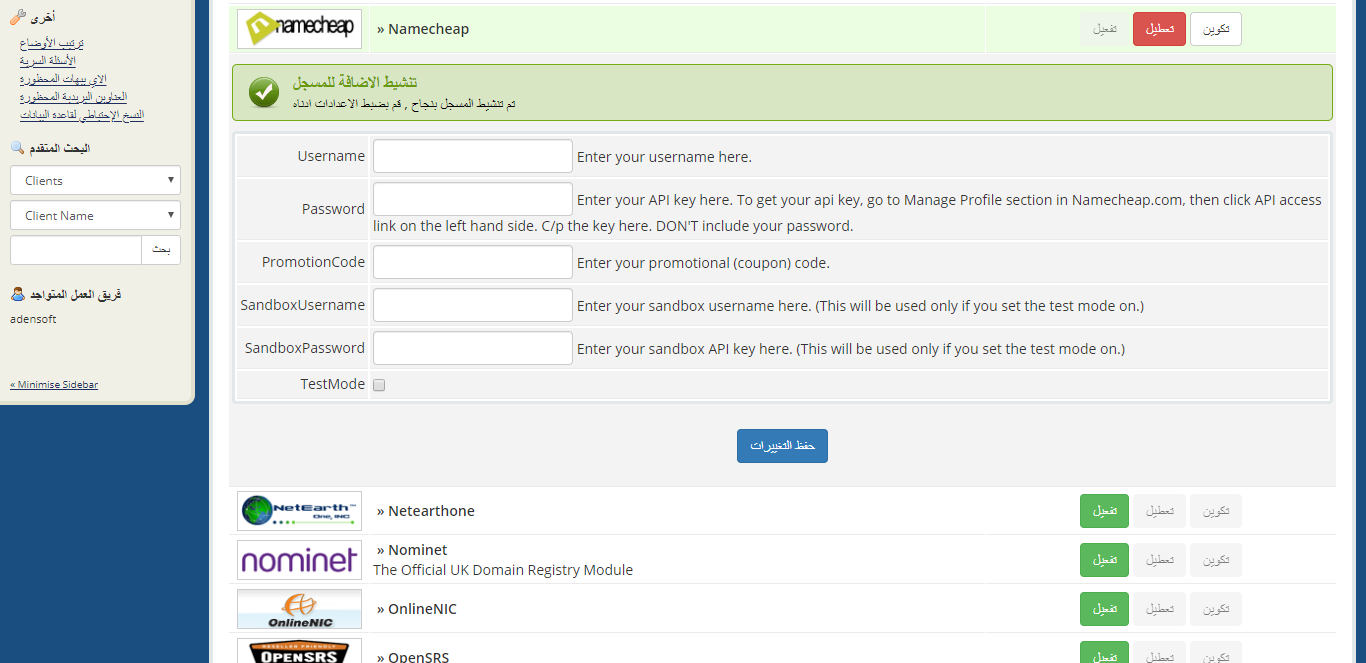Click the OnlineNIC logo image
The height and width of the screenshot is (663, 1366).
[299, 609]
